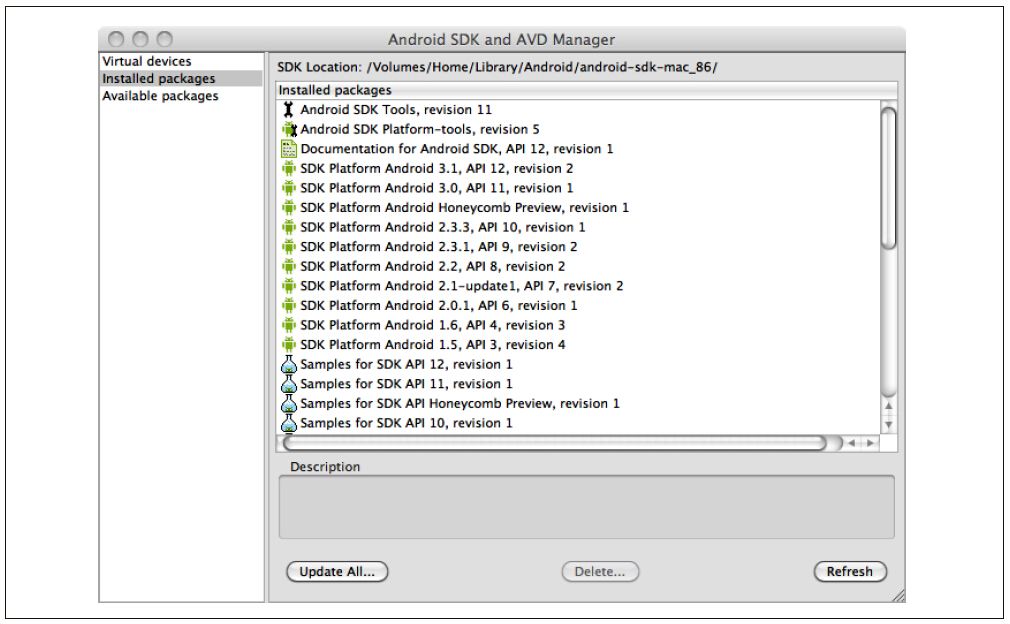Click the window resize grip at corner
The image size is (1010, 624).
point(899,596)
